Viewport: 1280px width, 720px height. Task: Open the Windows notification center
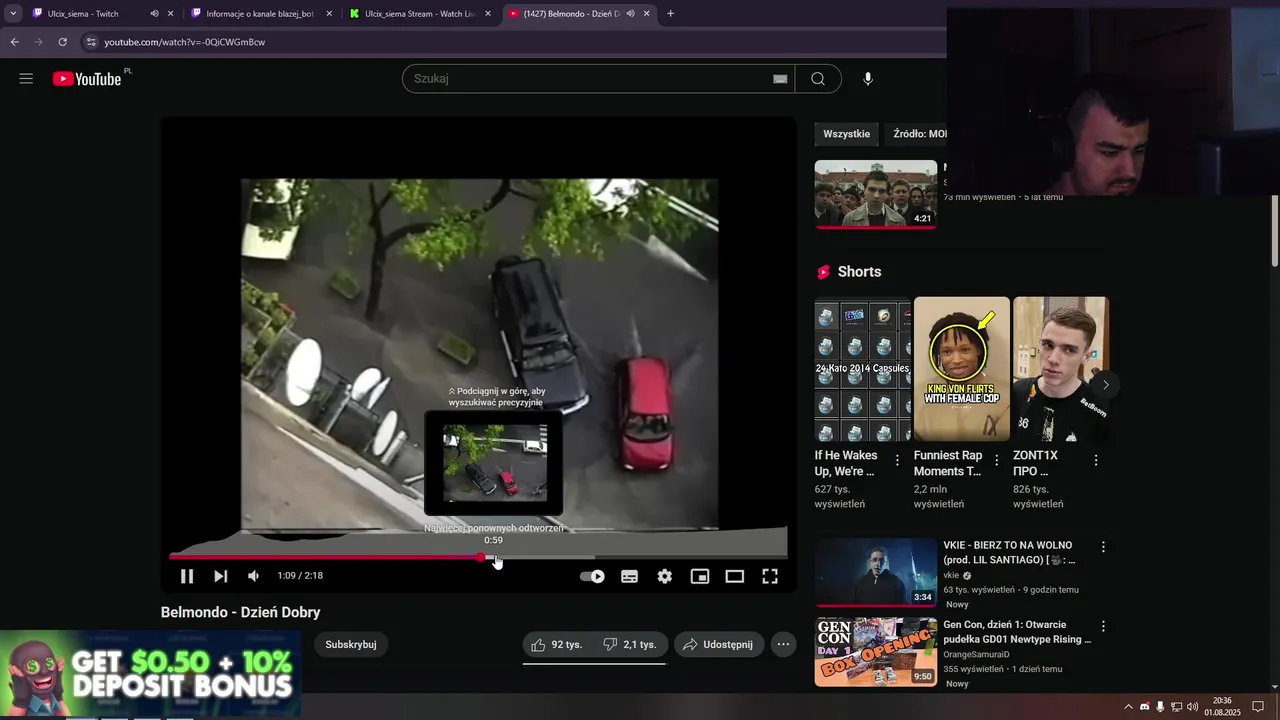pos(1258,707)
